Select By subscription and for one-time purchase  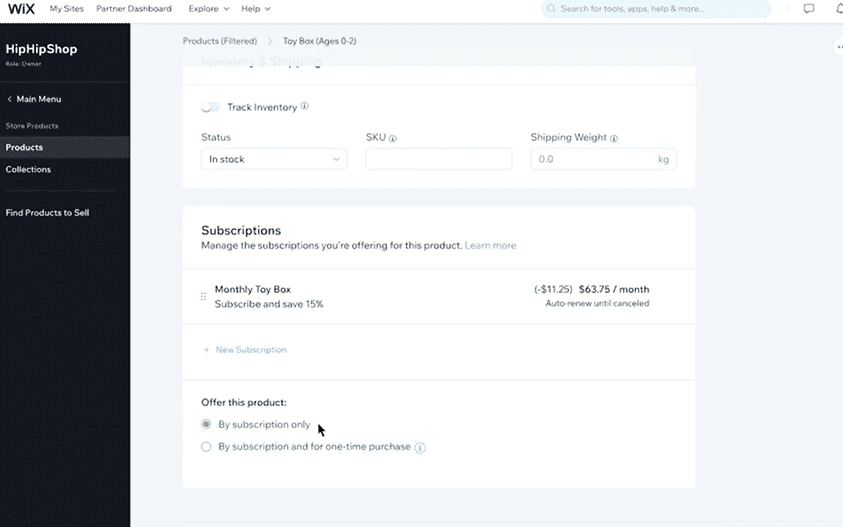click(x=207, y=447)
